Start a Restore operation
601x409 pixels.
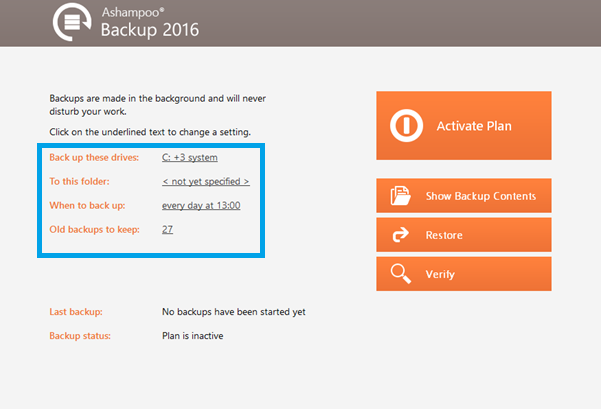click(464, 235)
